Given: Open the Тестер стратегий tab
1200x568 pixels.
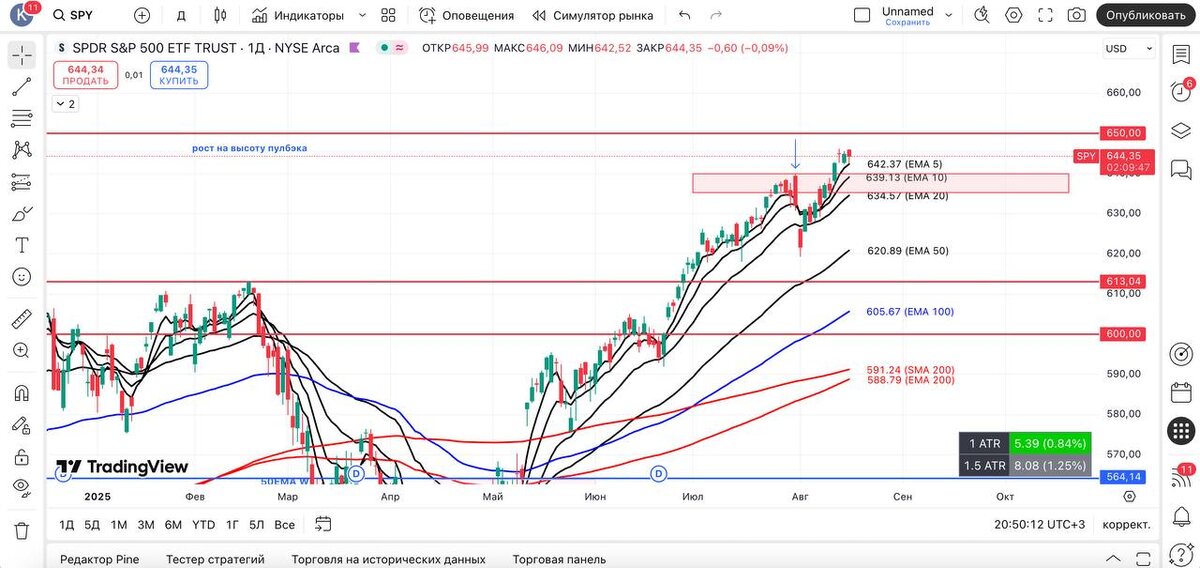Looking at the screenshot, I should tap(215, 559).
